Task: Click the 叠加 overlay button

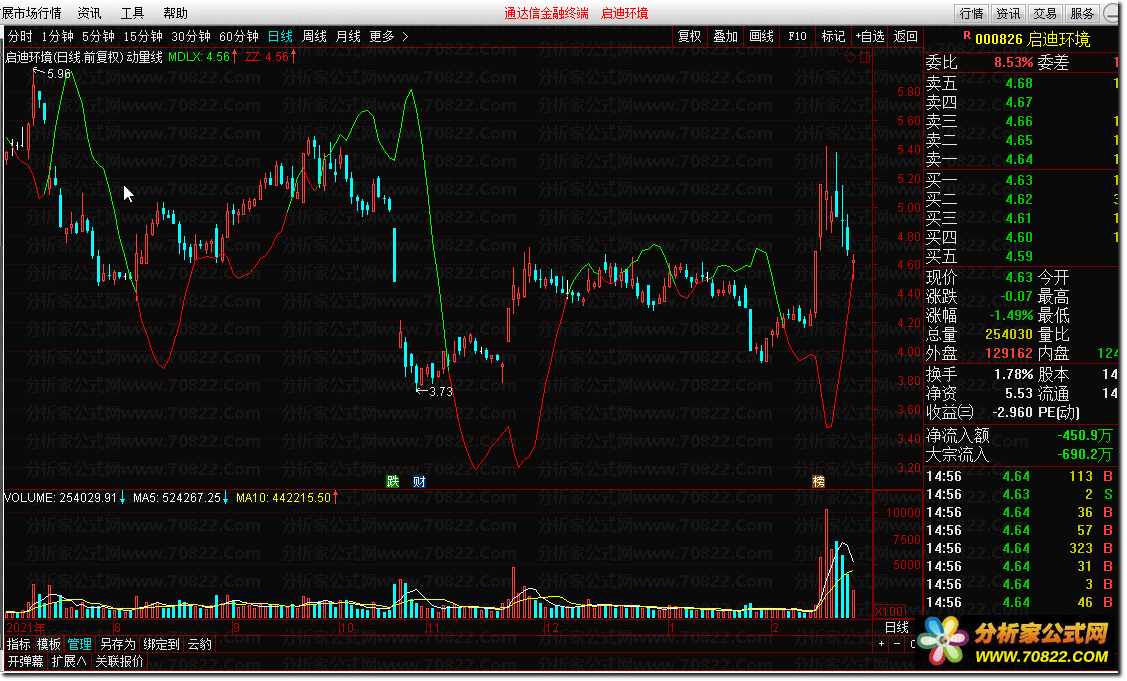Action: coord(725,36)
